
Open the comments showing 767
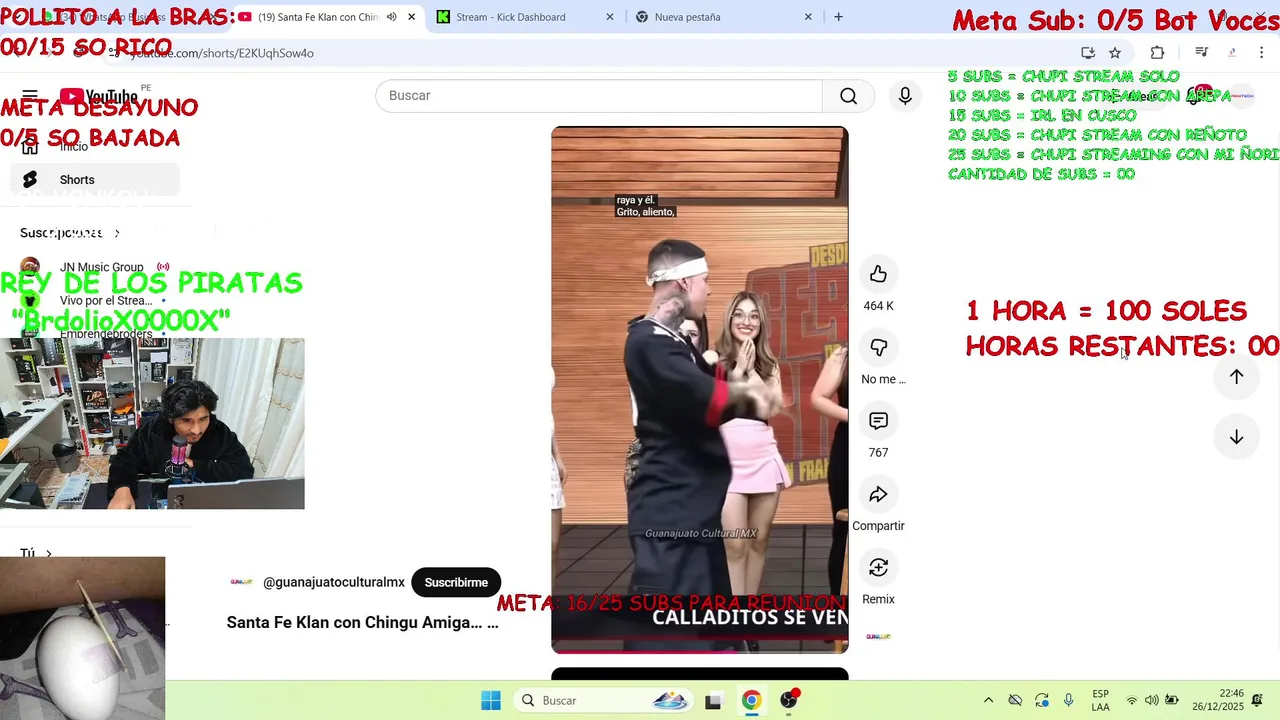coord(878,421)
